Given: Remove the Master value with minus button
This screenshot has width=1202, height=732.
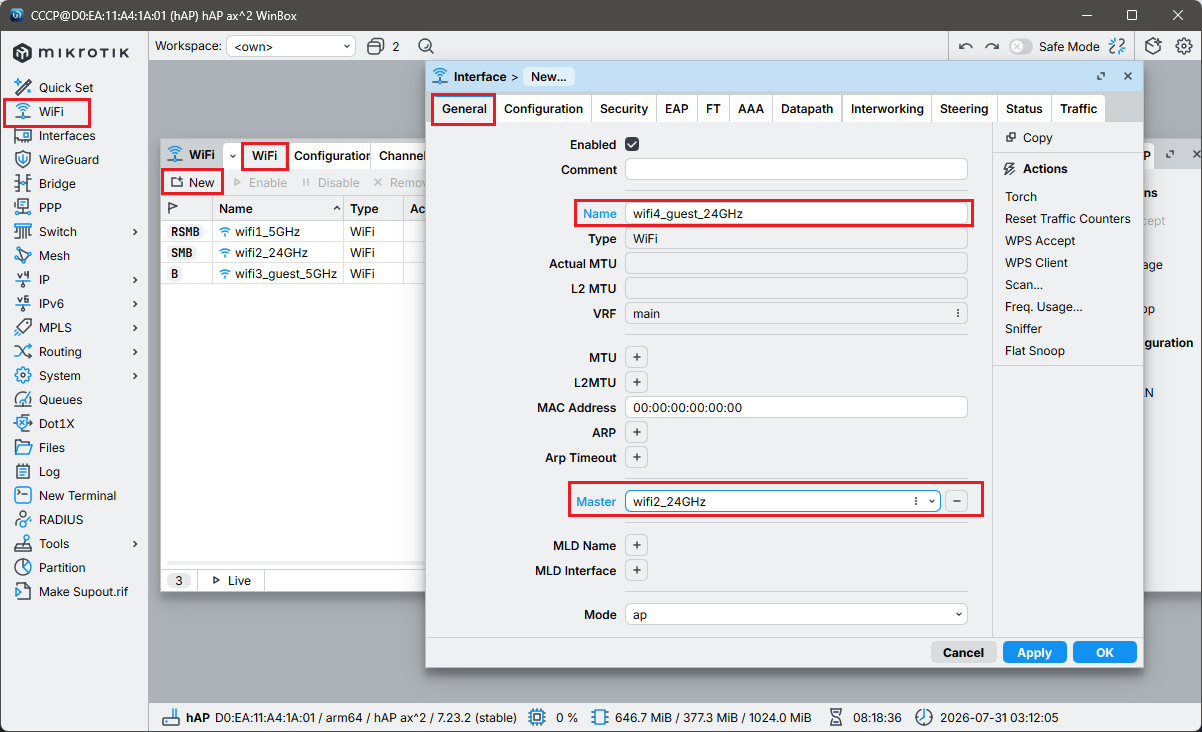Looking at the screenshot, I should pos(956,501).
